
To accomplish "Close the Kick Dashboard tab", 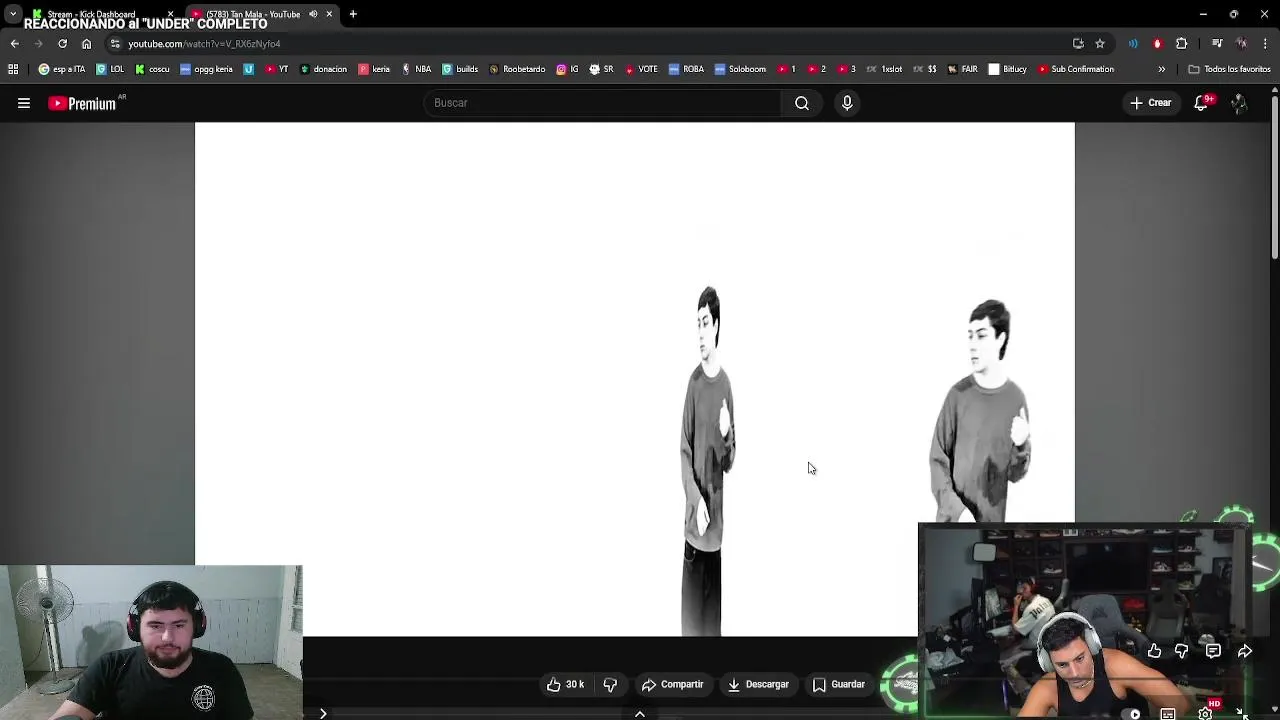I will click(170, 14).
